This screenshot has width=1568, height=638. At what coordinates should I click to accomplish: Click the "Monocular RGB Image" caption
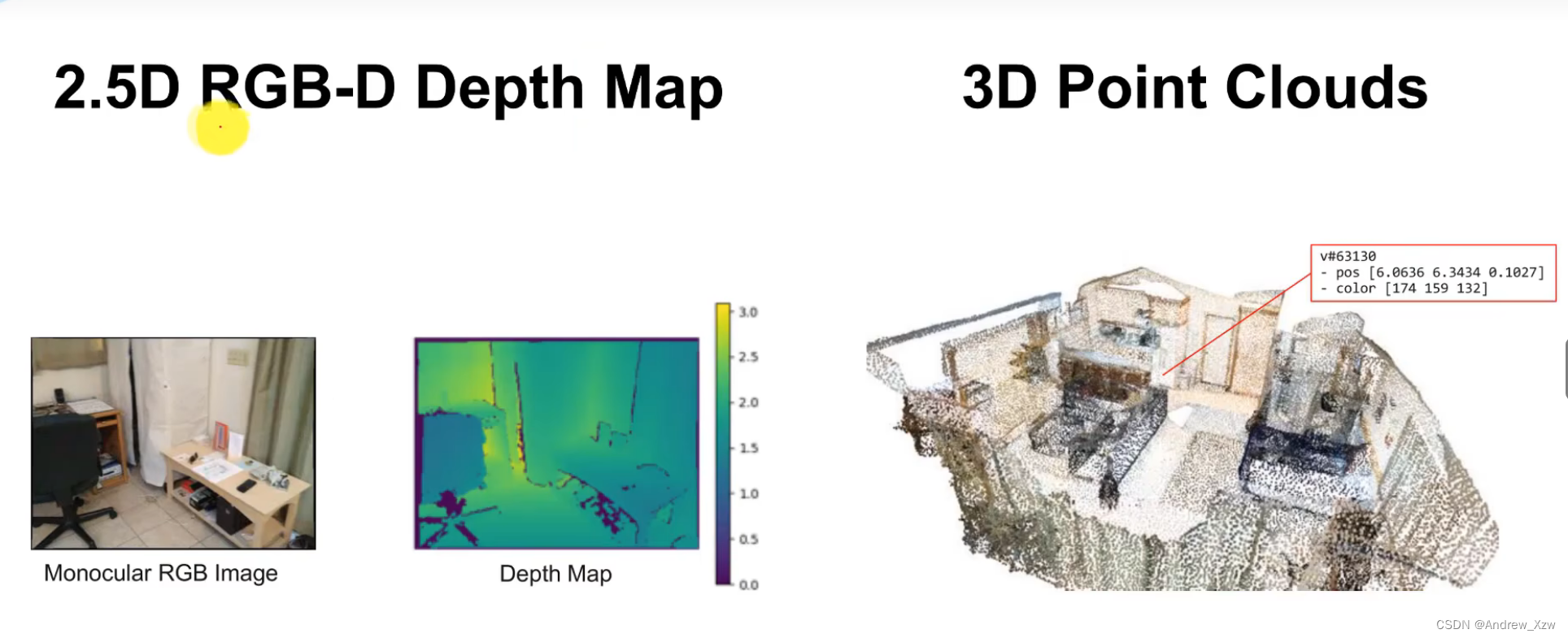click(x=161, y=573)
